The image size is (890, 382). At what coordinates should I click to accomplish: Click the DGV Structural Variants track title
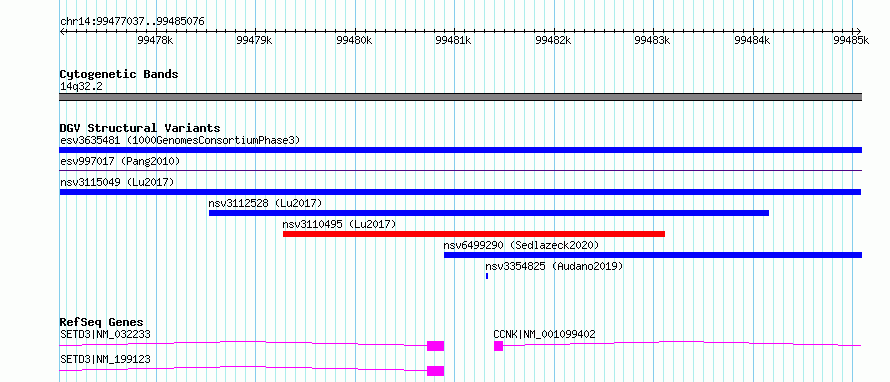[x=140, y=128]
